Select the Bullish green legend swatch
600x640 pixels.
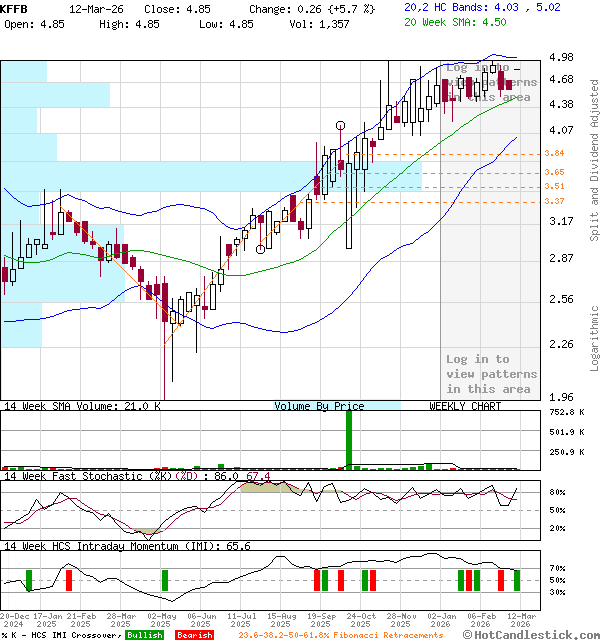tap(146, 635)
